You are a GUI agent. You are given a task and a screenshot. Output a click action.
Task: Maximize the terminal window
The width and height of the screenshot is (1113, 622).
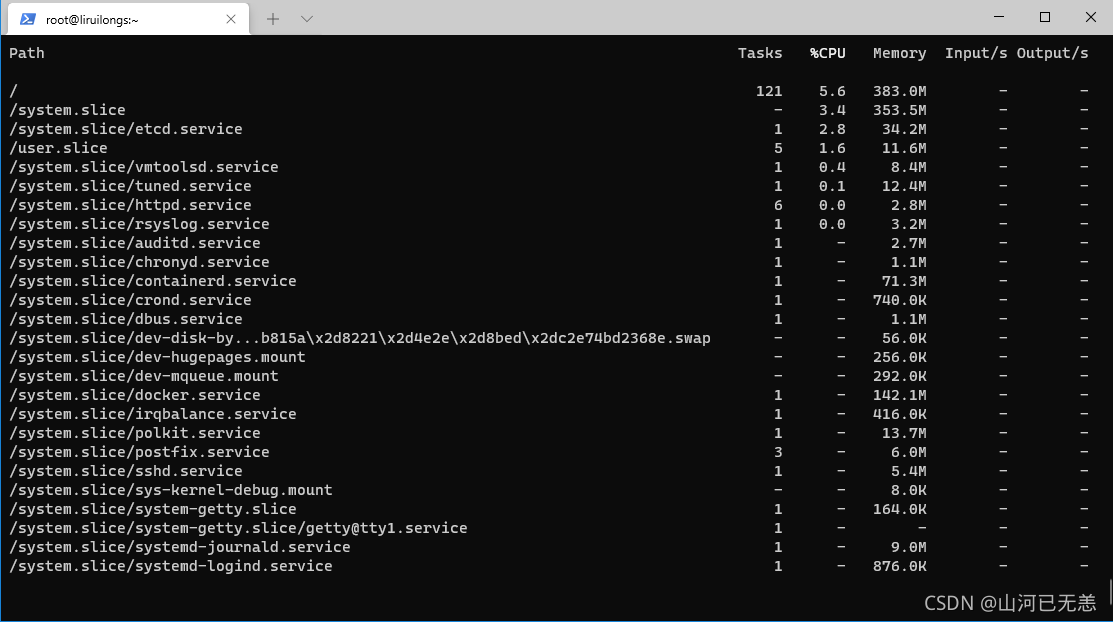[x=1045, y=17]
